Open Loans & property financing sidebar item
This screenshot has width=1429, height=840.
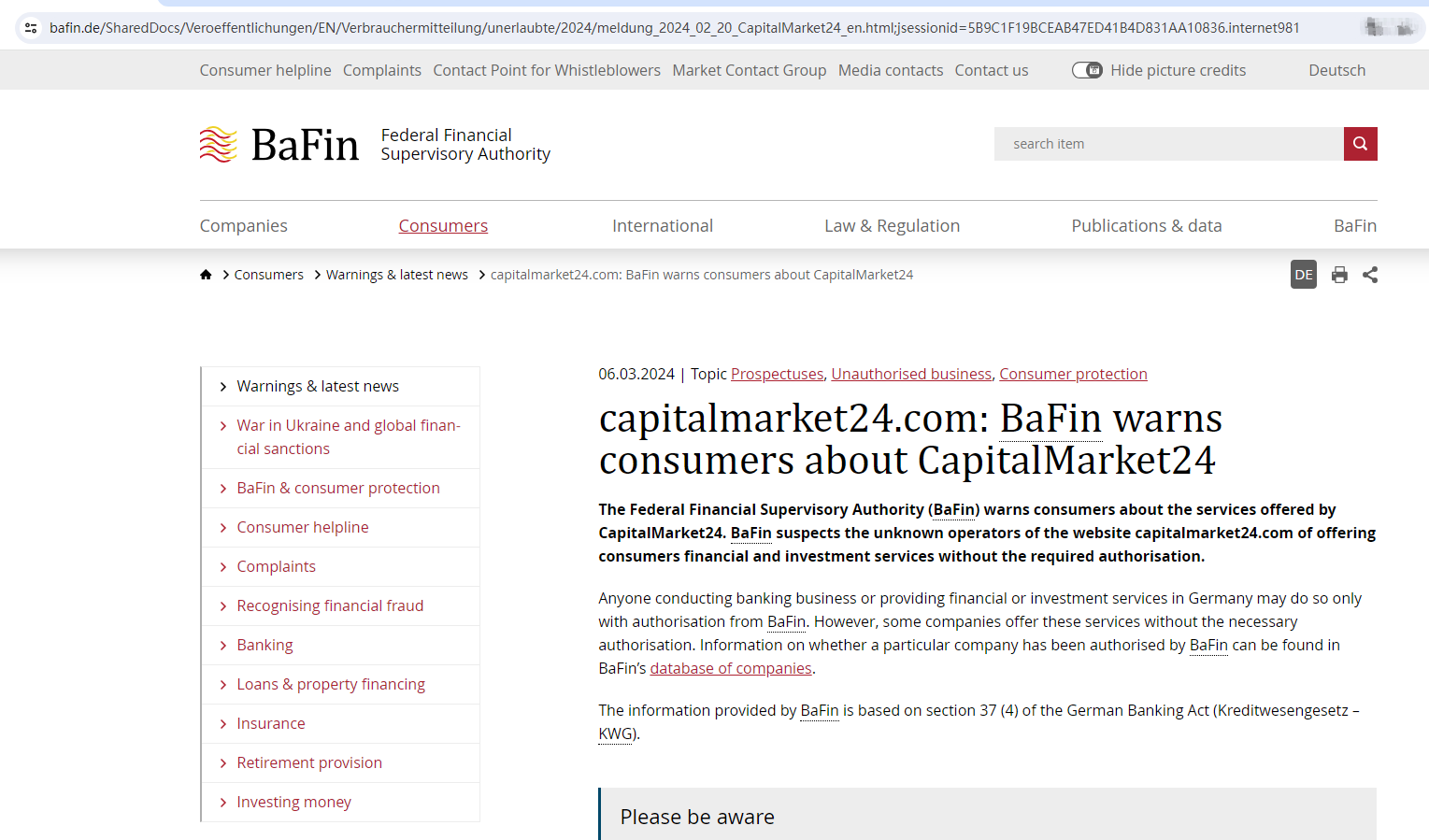[x=331, y=684]
